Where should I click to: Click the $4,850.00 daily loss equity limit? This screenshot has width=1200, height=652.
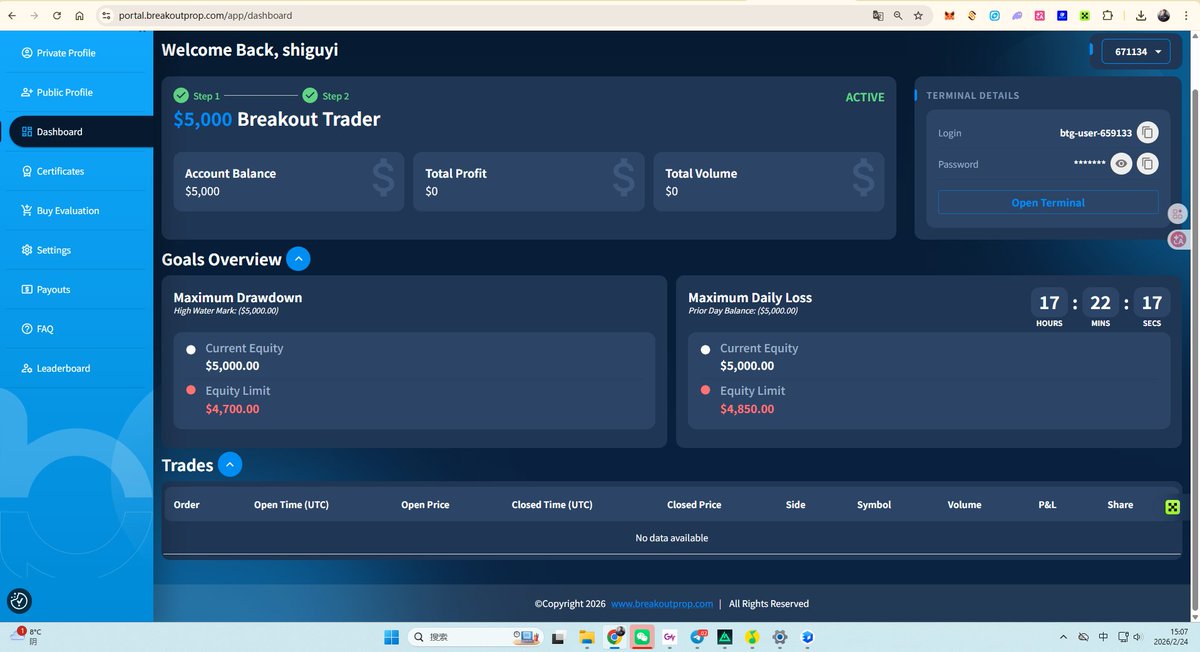pos(747,409)
